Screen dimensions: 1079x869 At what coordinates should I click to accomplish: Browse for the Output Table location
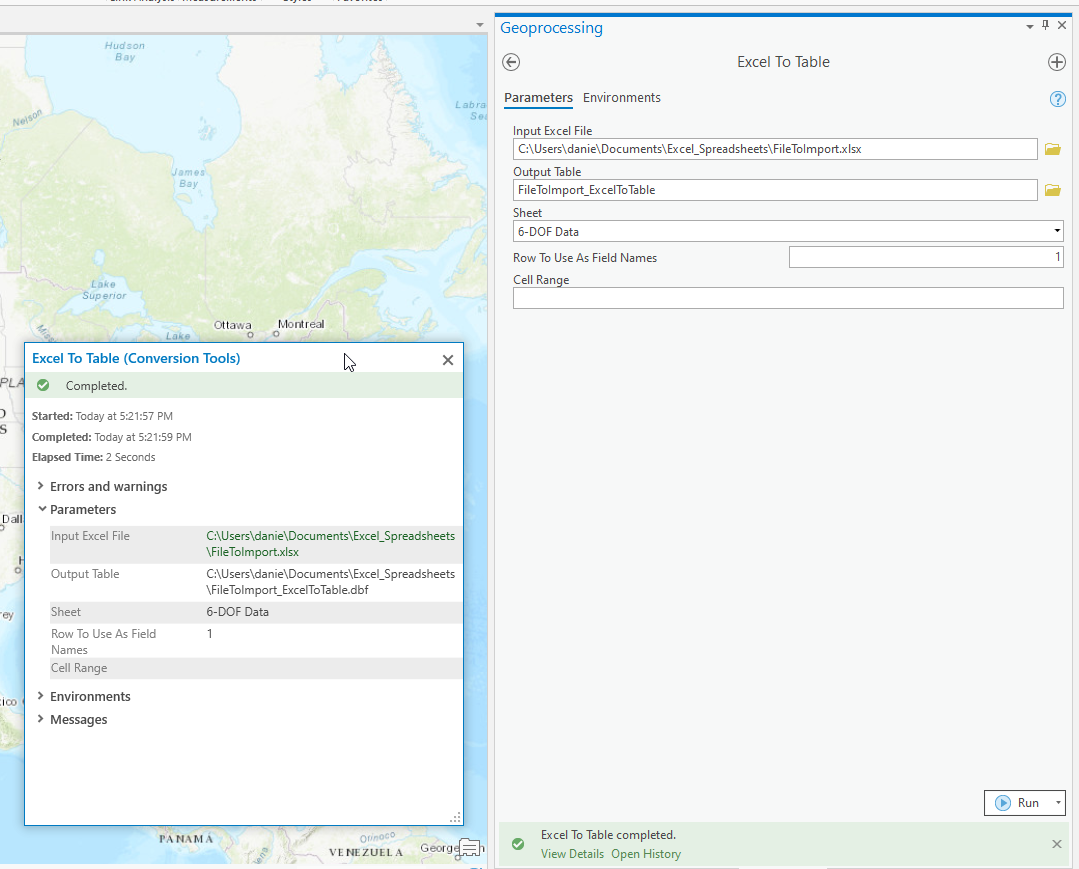tap(1052, 189)
